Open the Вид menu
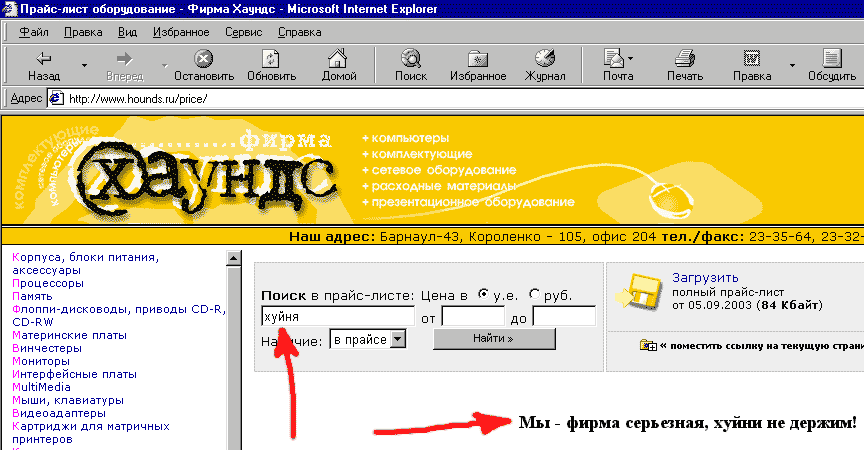This screenshot has width=864, height=450. tap(127, 32)
